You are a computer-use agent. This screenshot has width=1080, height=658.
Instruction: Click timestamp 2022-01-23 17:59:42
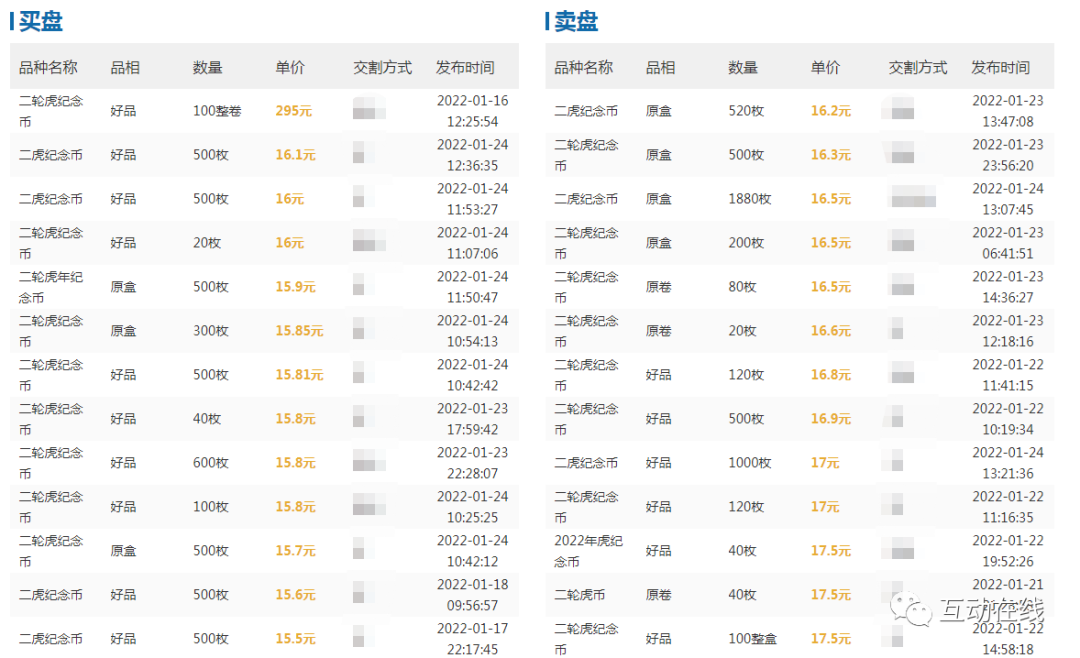pyautogui.click(x=472, y=419)
